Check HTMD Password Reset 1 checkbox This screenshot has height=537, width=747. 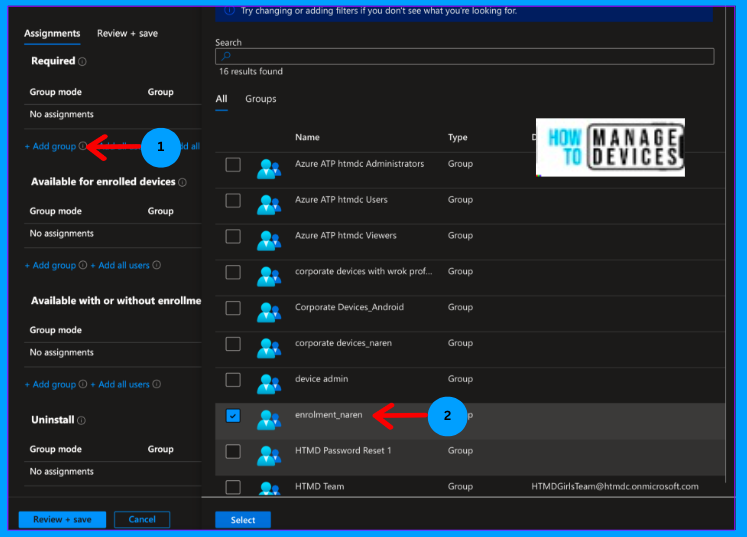point(233,451)
